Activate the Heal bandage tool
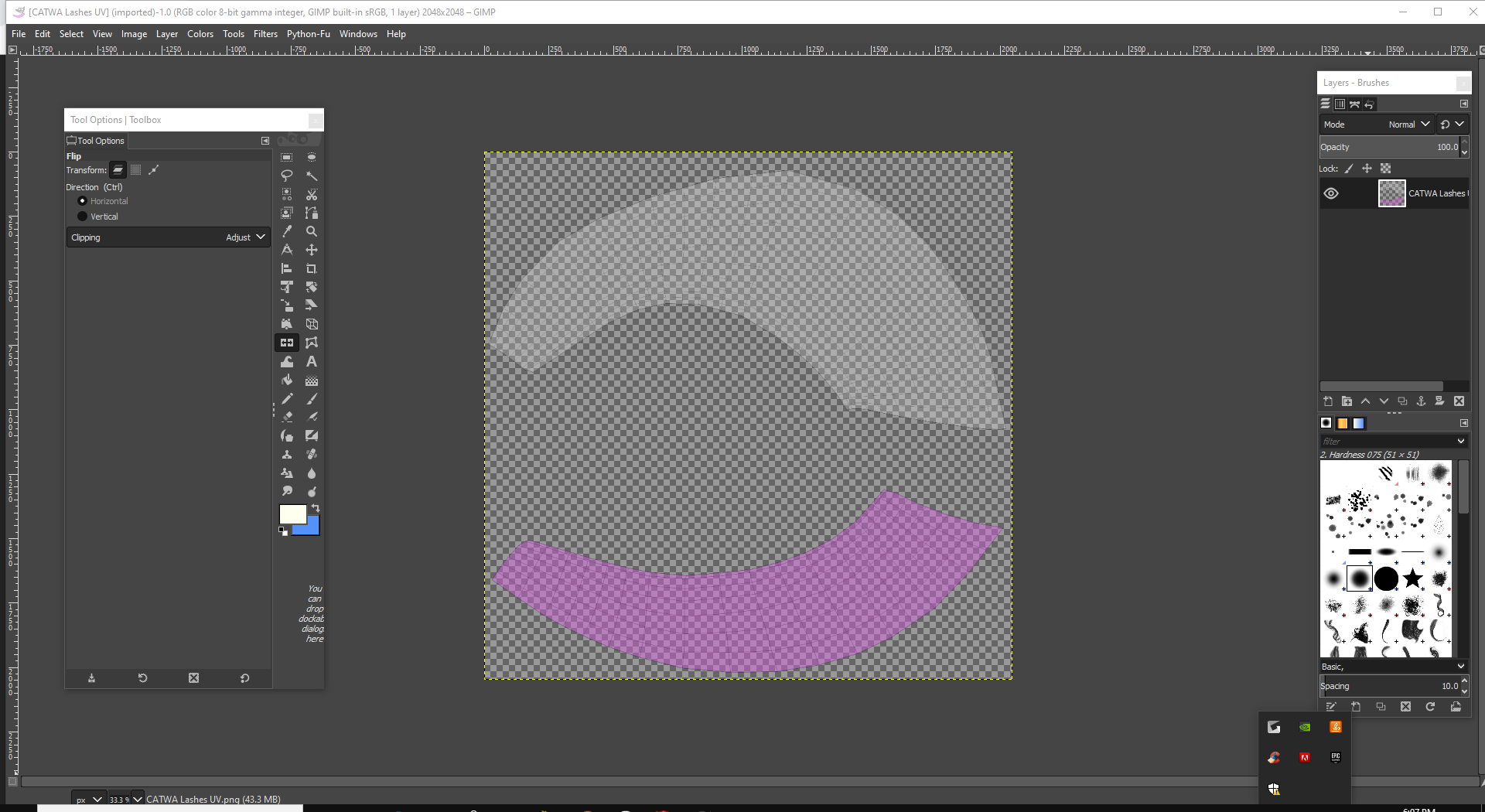 (x=312, y=454)
